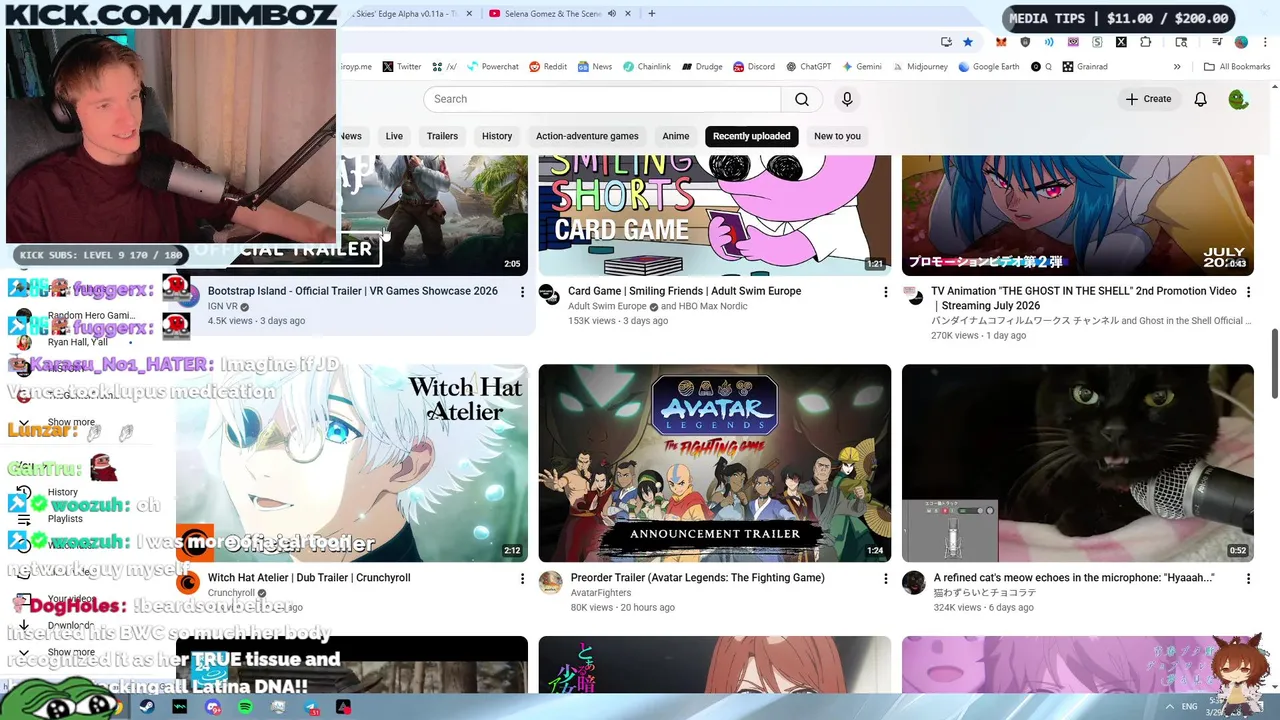The width and height of the screenshot is (1280, 720).
Task: Launch Steam from the taskbar
Action: (x=147, y=707)
